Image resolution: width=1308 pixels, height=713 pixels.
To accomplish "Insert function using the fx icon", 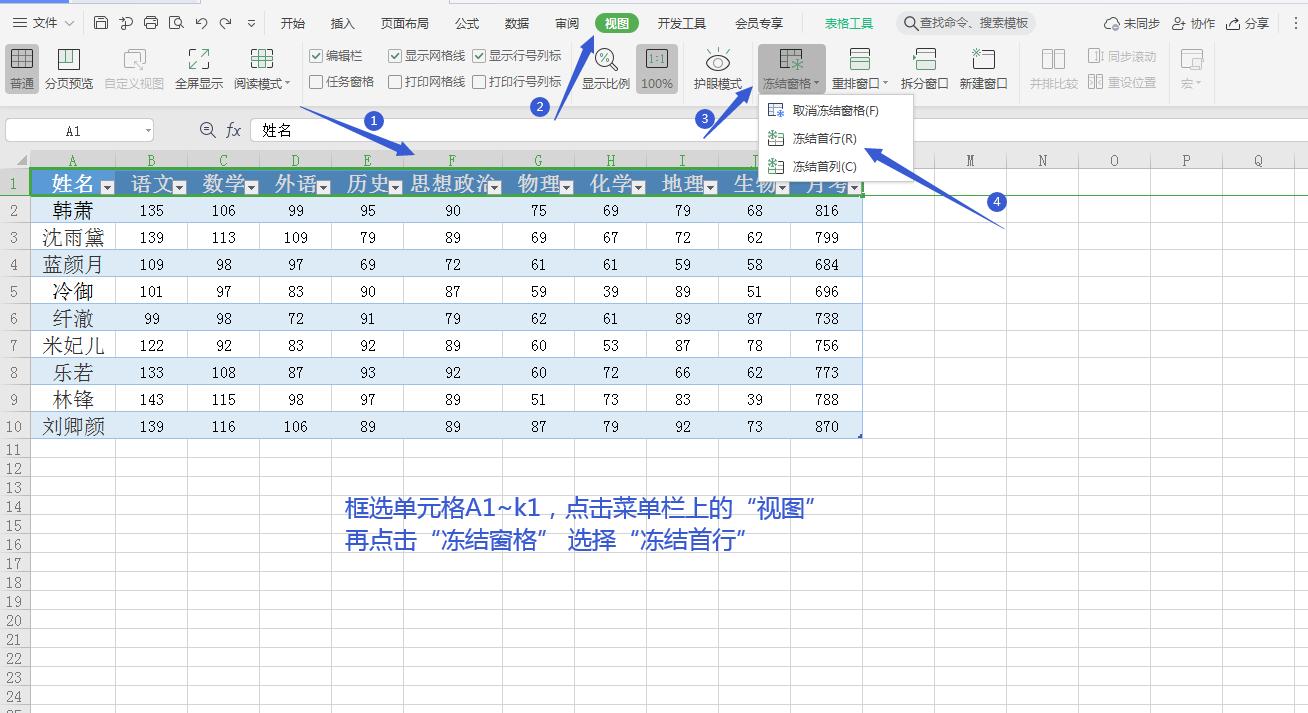I will [x=233, y=129].
